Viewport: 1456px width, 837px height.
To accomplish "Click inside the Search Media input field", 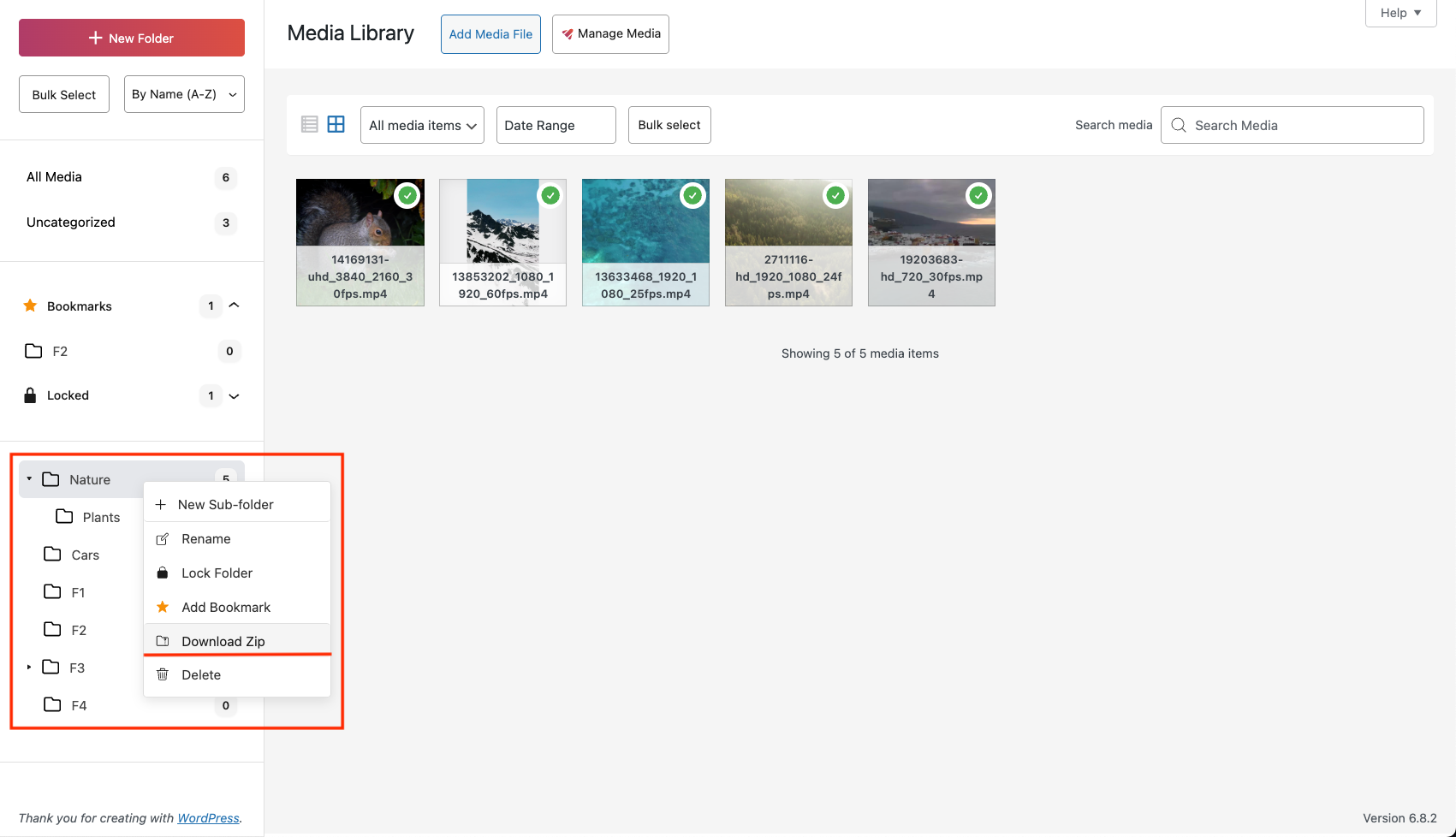I will click(1267, 125).
